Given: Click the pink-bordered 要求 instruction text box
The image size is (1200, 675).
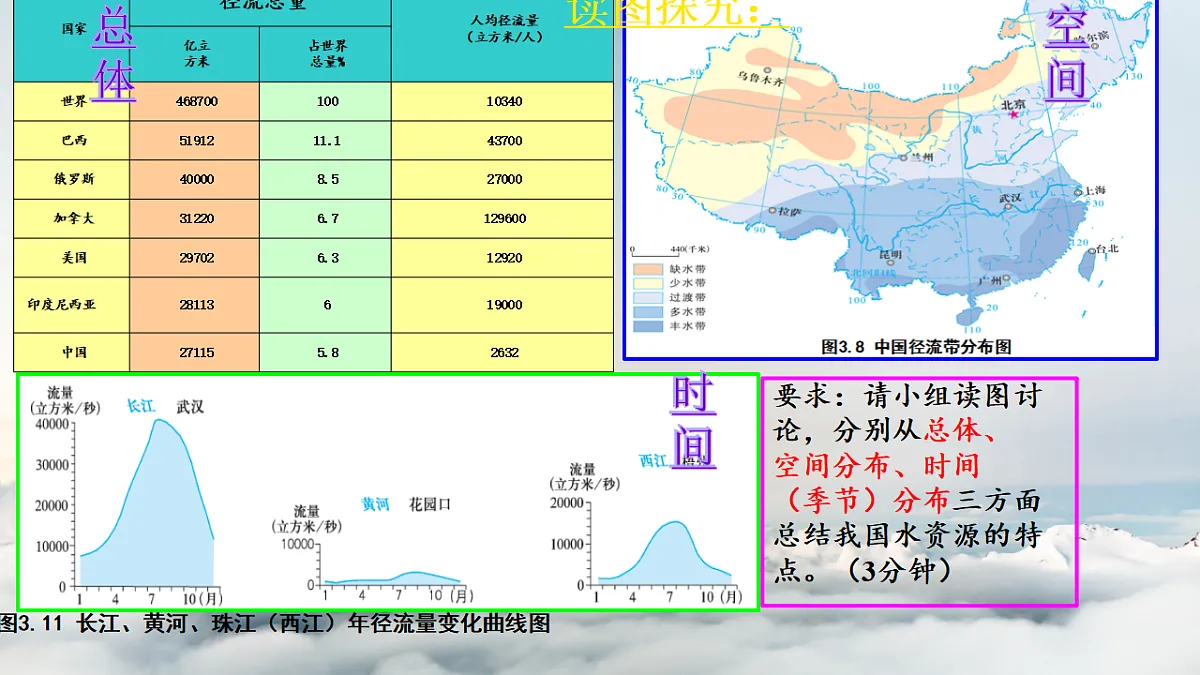Looking at the screenshot, I should click(919, 491).
